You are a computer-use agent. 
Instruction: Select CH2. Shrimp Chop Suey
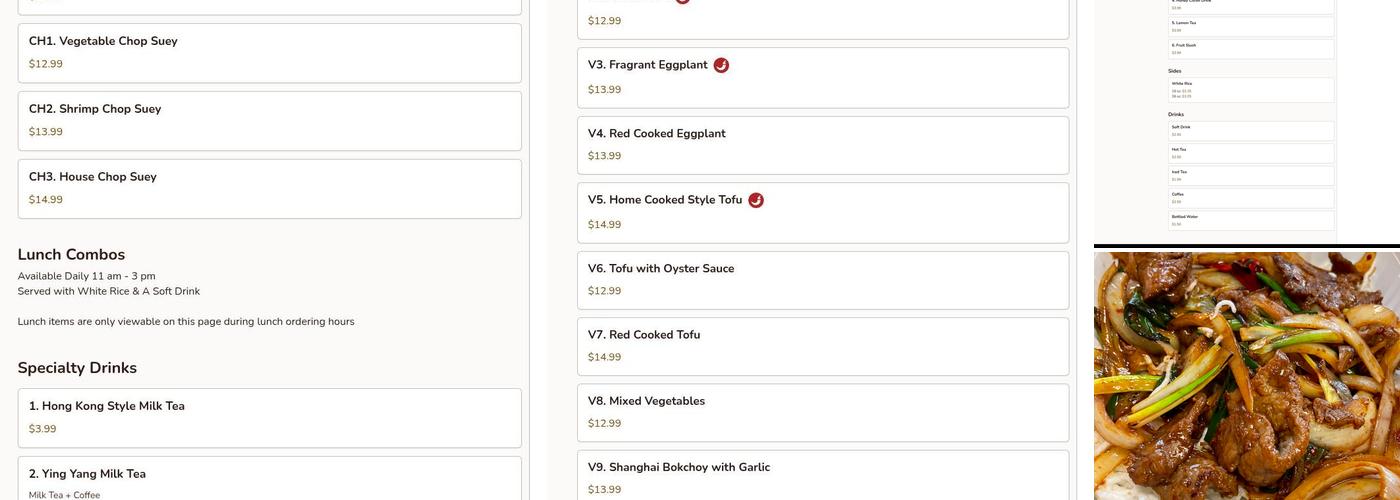269,120
